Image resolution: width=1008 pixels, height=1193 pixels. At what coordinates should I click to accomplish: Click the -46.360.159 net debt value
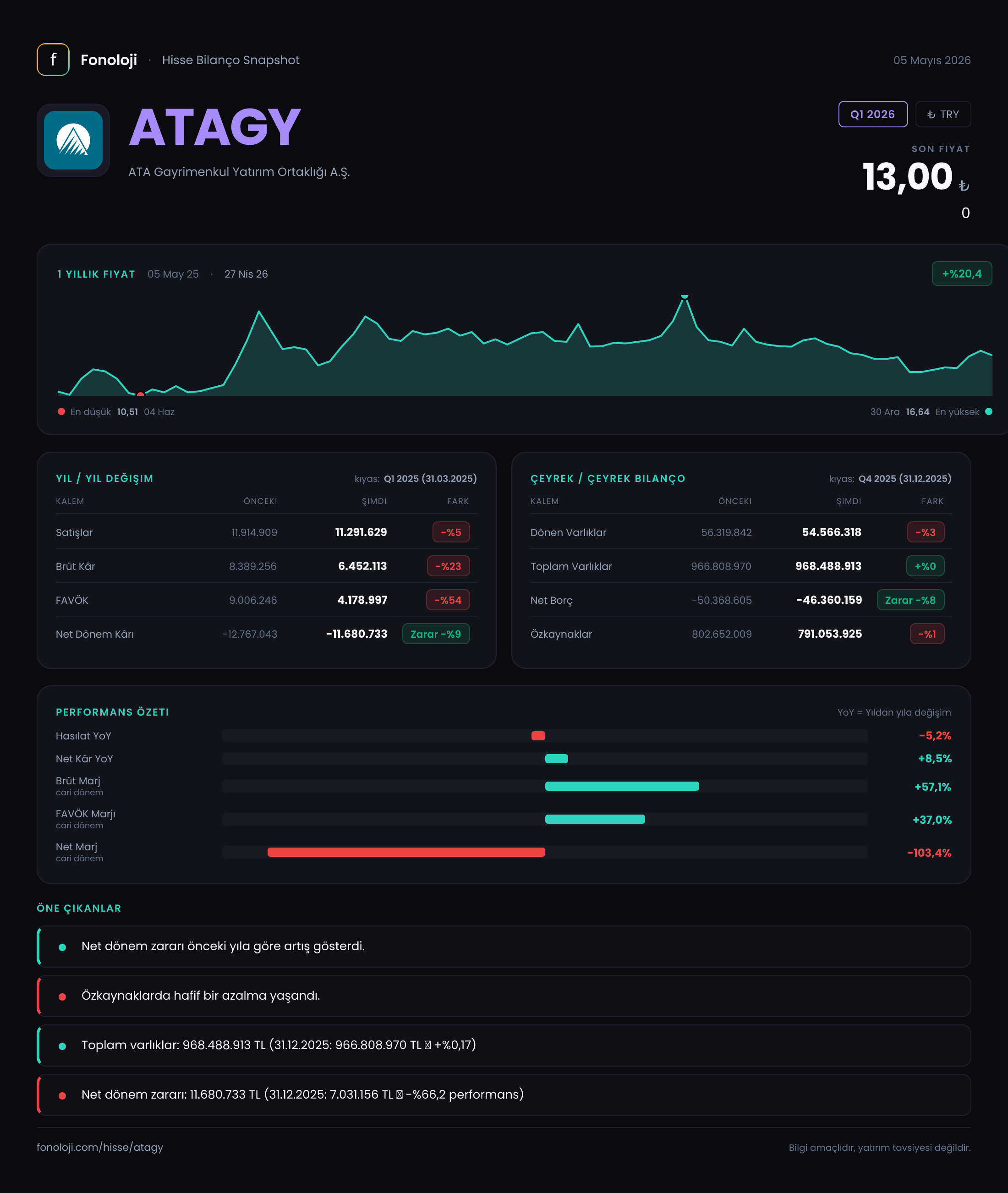(829, 600)
